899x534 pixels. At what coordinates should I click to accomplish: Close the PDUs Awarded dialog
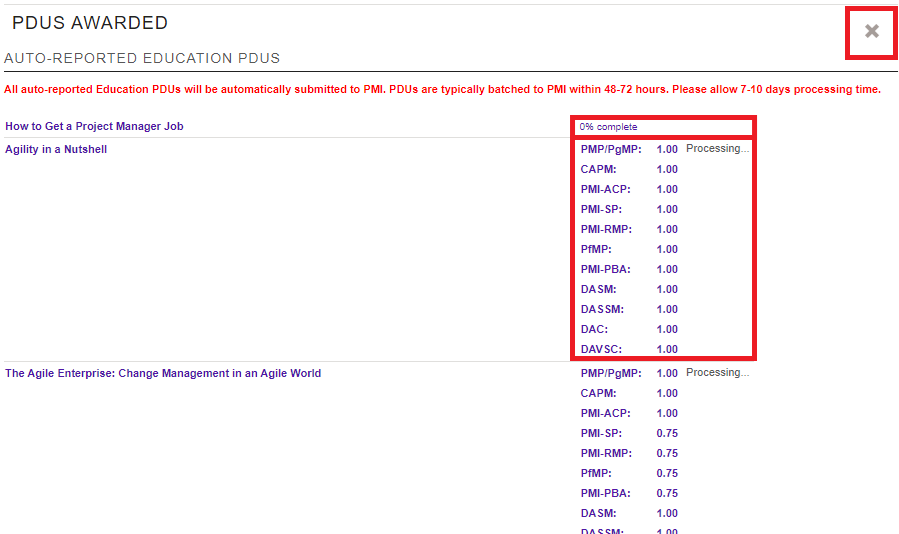pos(871,32)
